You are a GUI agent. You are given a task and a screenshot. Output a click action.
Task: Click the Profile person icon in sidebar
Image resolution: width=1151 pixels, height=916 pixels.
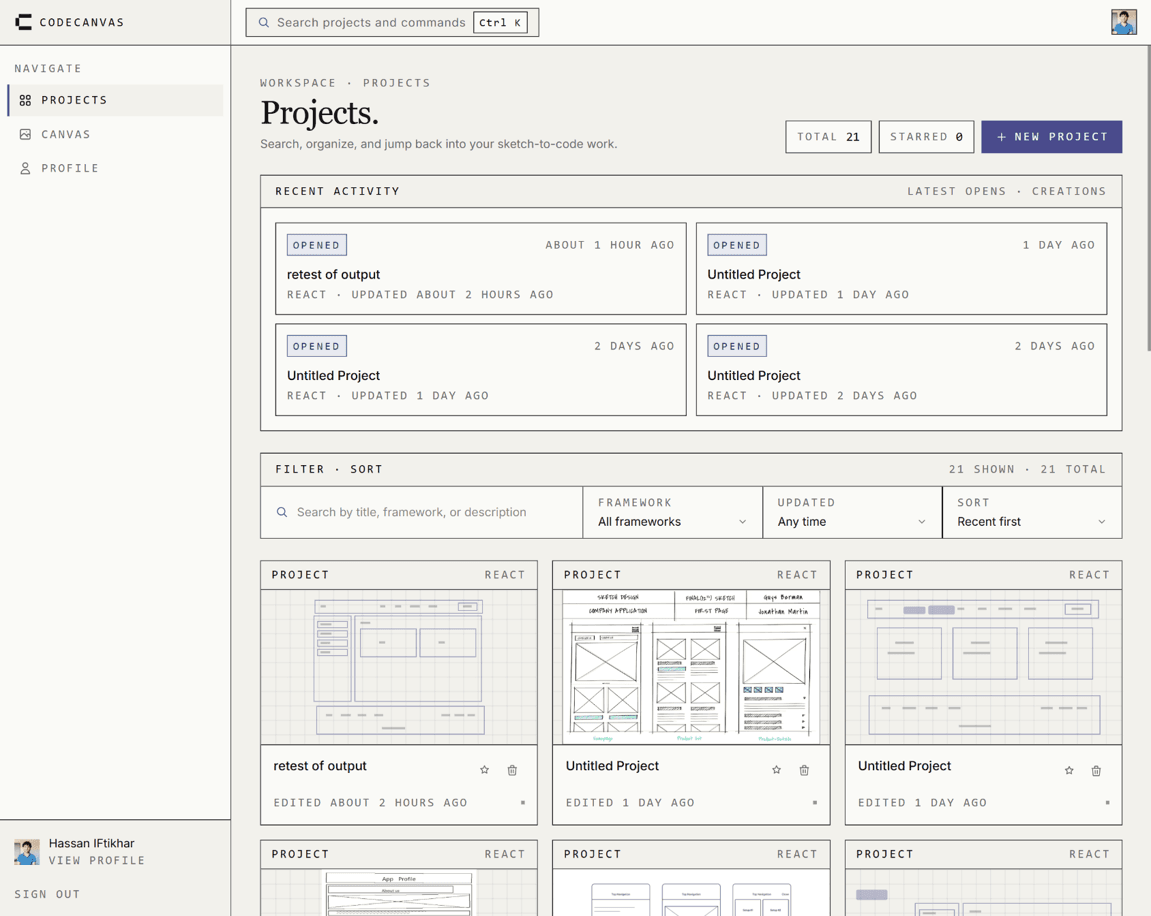[25, 168]
